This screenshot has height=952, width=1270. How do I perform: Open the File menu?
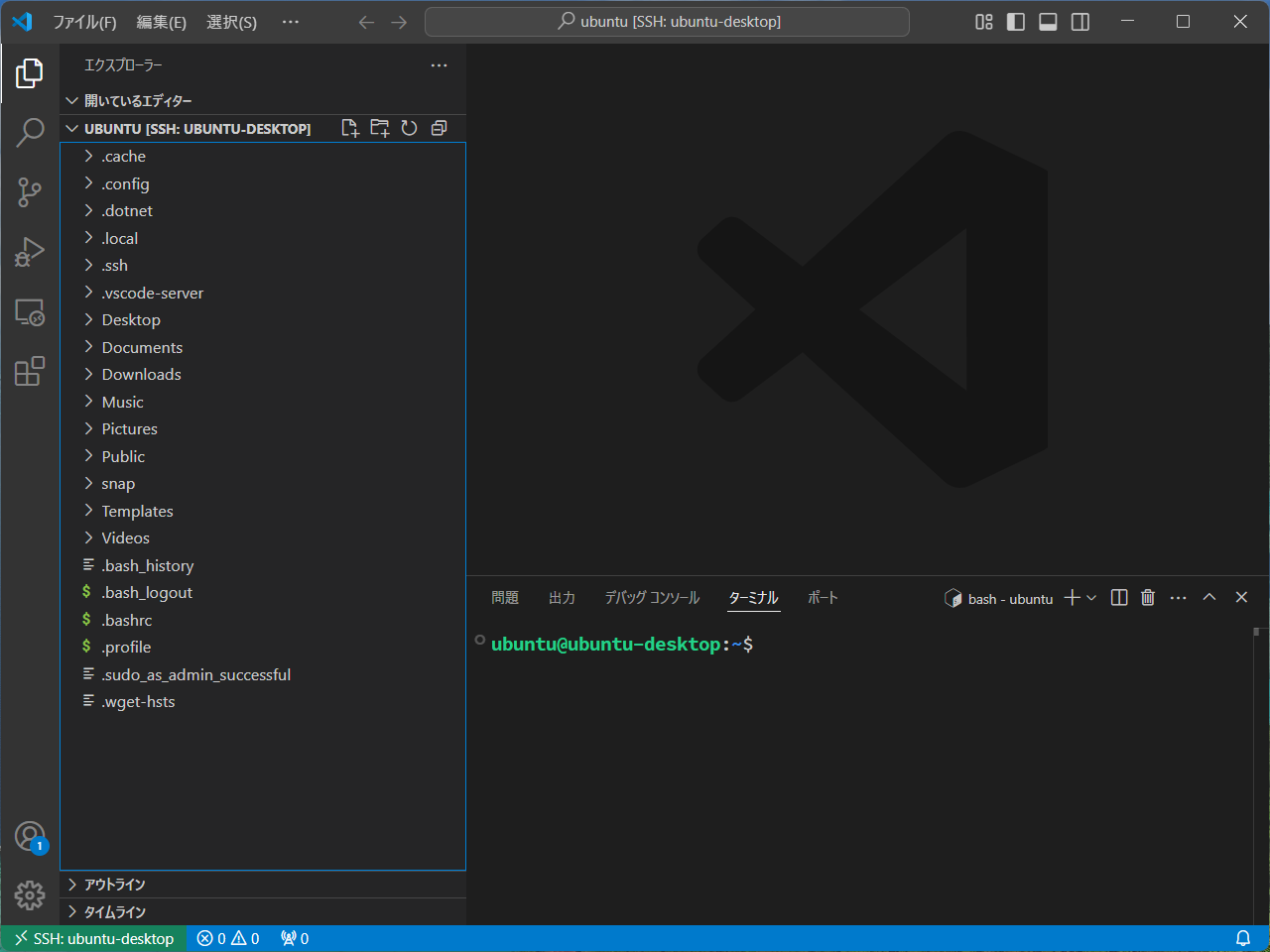click(84, 22)
